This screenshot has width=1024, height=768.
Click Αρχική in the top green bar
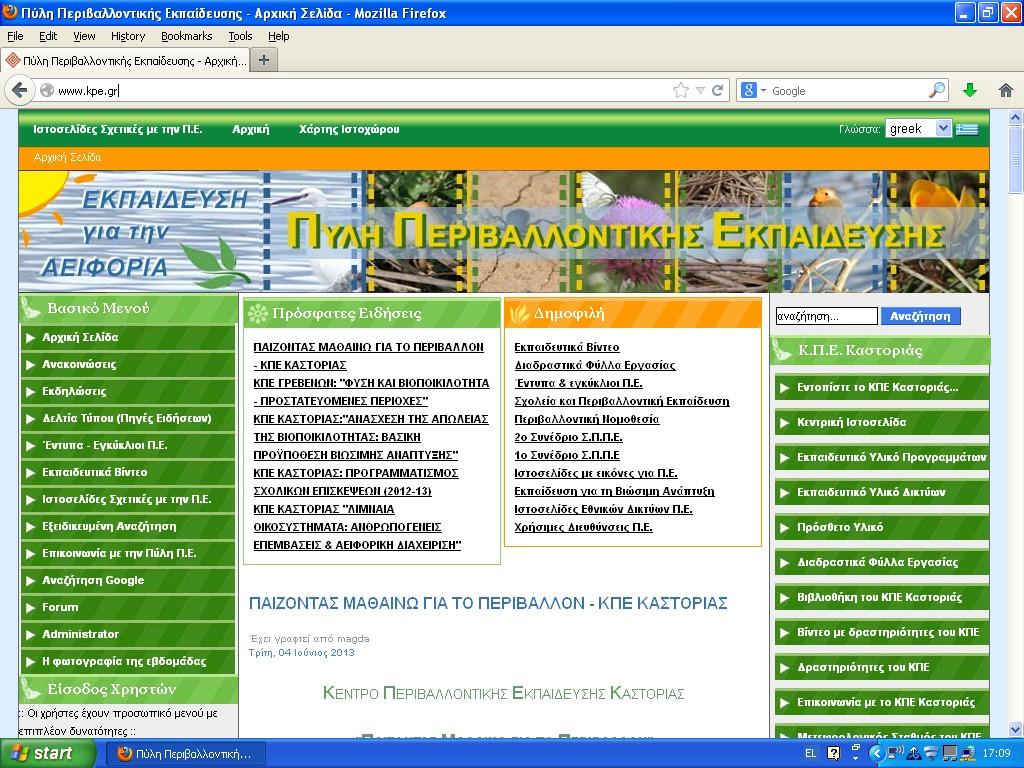pyautogui.click(x=251, y=129)
